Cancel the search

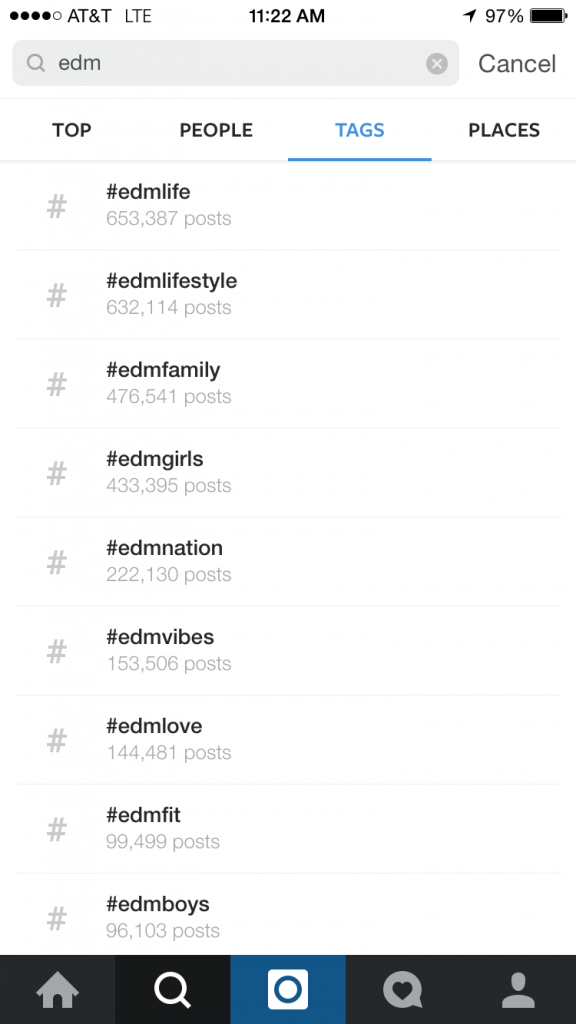coord(517,63)
